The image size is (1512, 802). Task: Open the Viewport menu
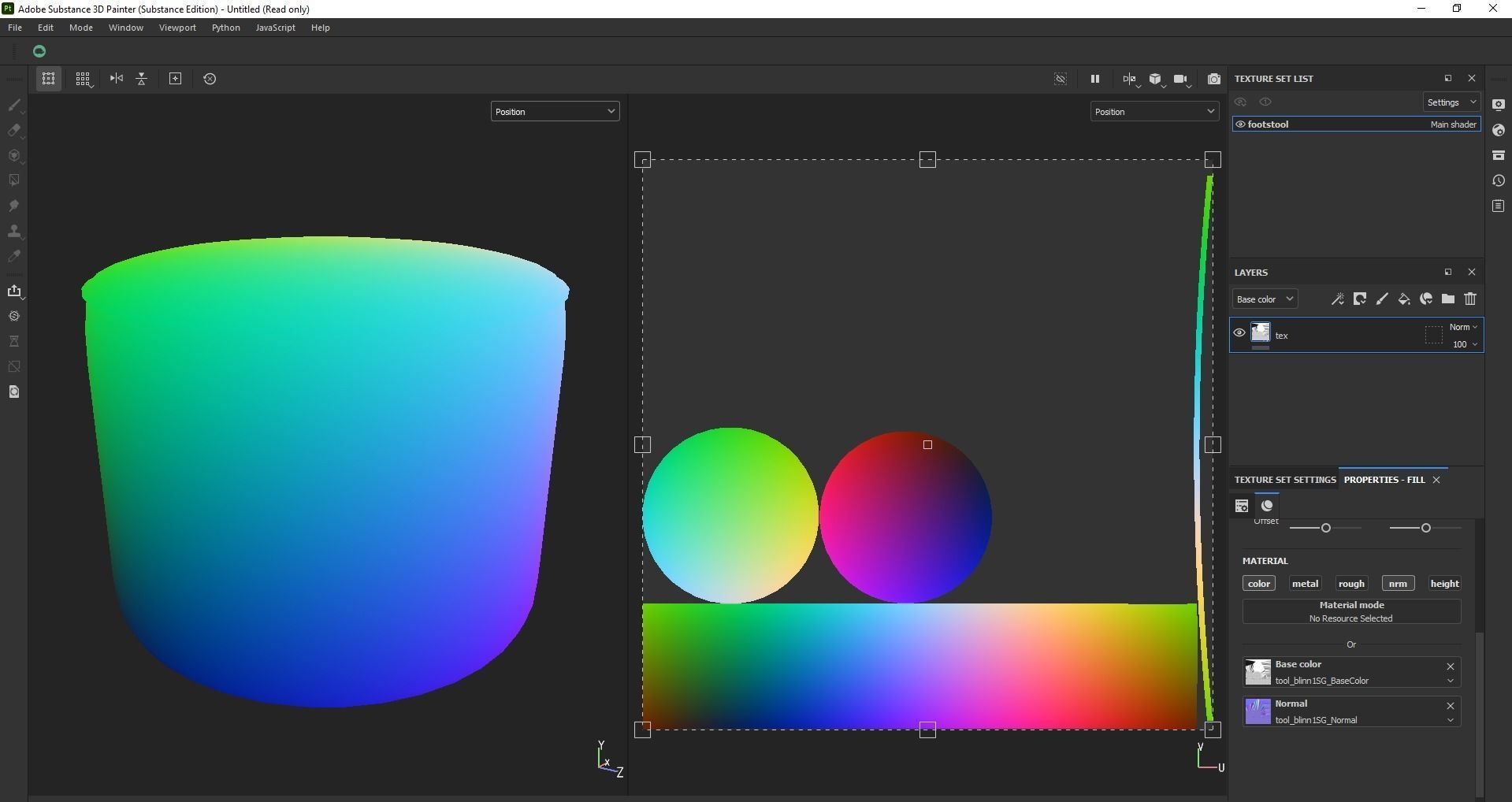[177, 28]
